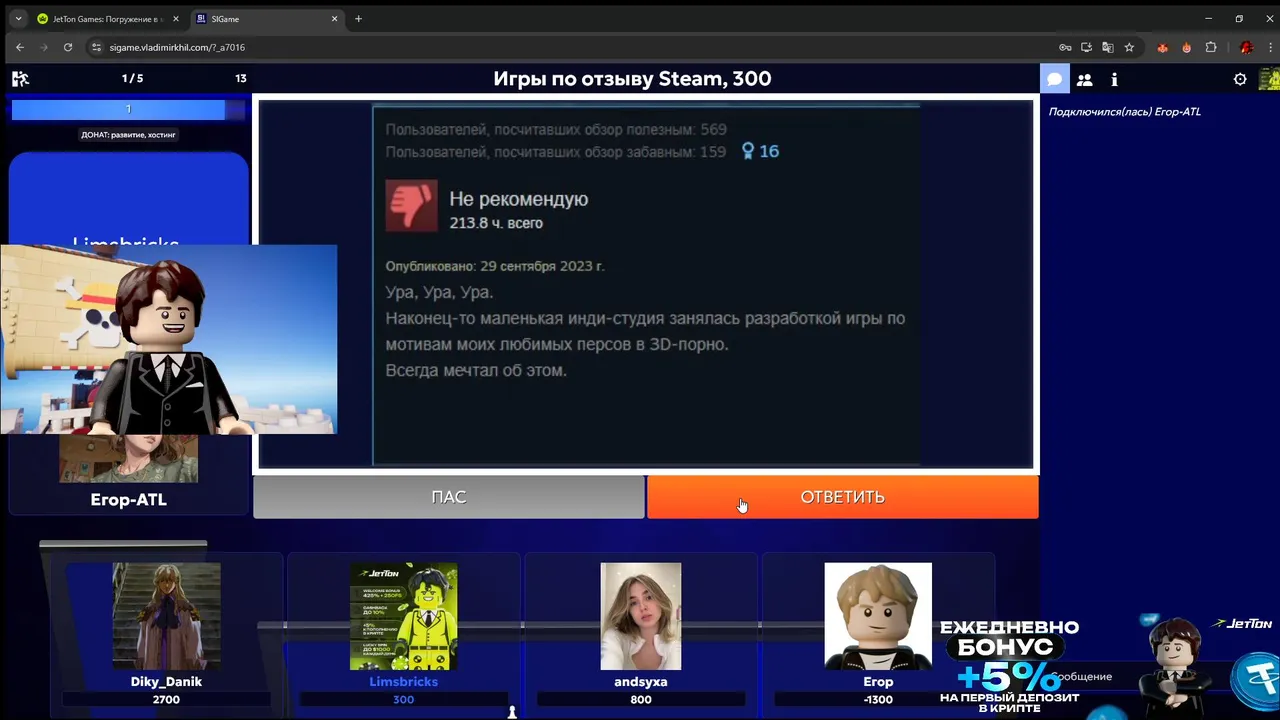Select the Diky_Danik player avatar
This screenshot has height=720, width=1280.
pyautogui.click(x=166, y=616)
